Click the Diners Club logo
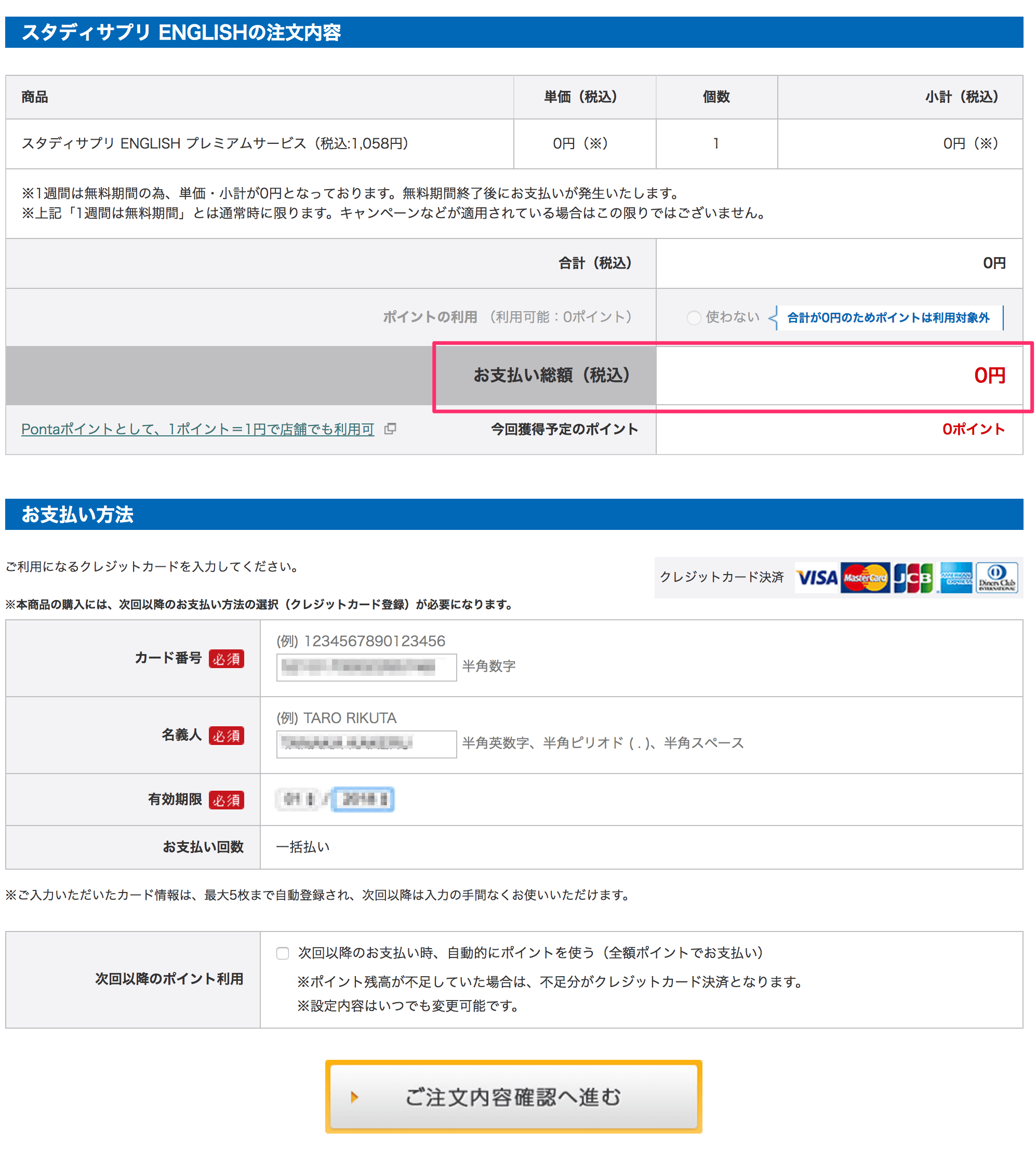Viewport: 1036px width, 1158px height. [x=997, y=578]
